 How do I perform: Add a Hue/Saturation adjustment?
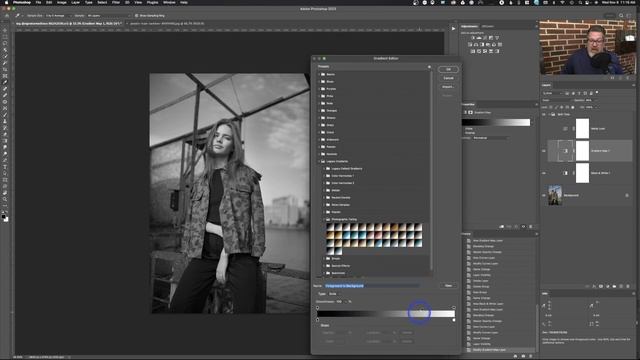coord(470,44)
